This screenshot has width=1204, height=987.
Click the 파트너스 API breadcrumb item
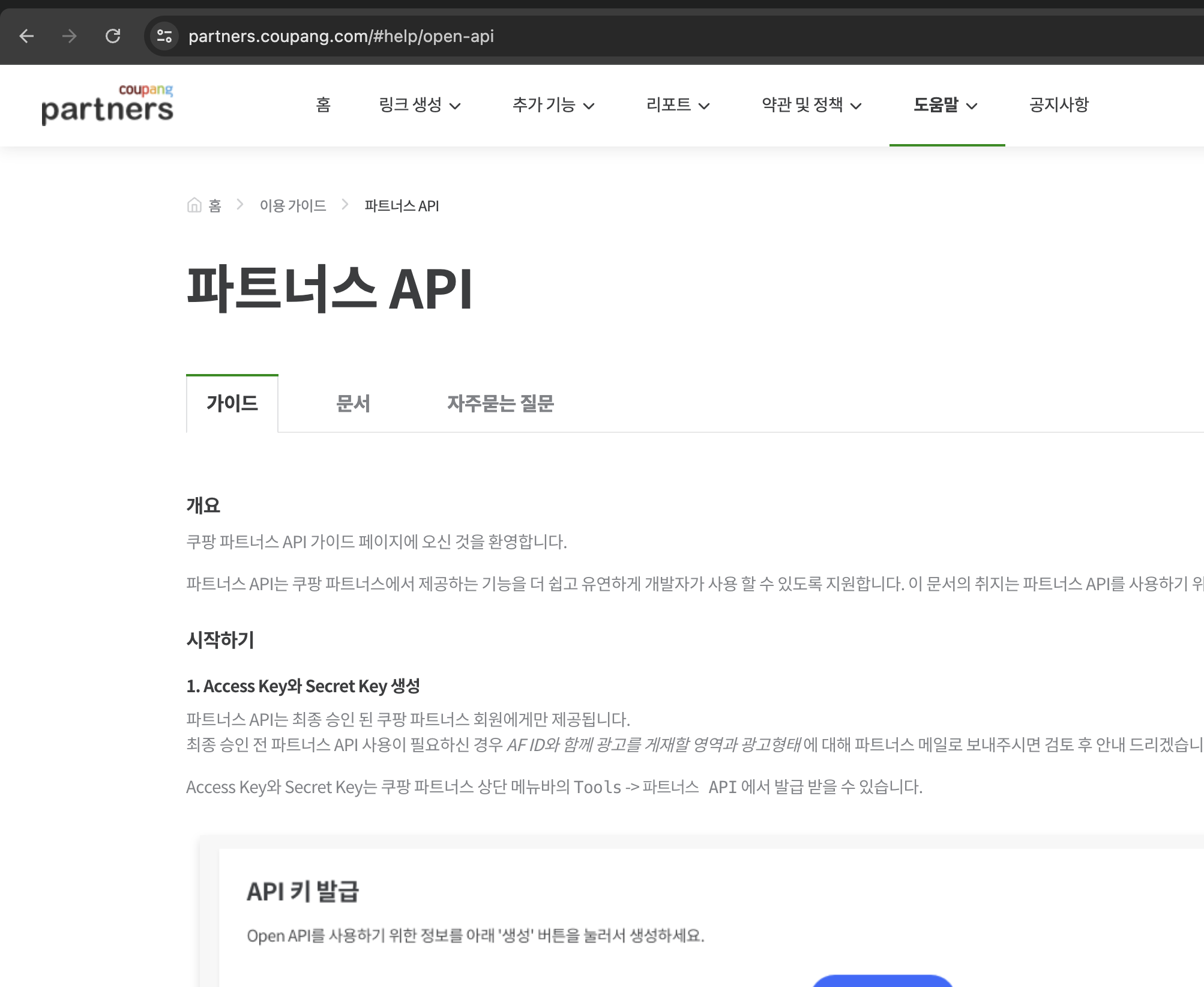pyautogui.click(x=402, y=206)
